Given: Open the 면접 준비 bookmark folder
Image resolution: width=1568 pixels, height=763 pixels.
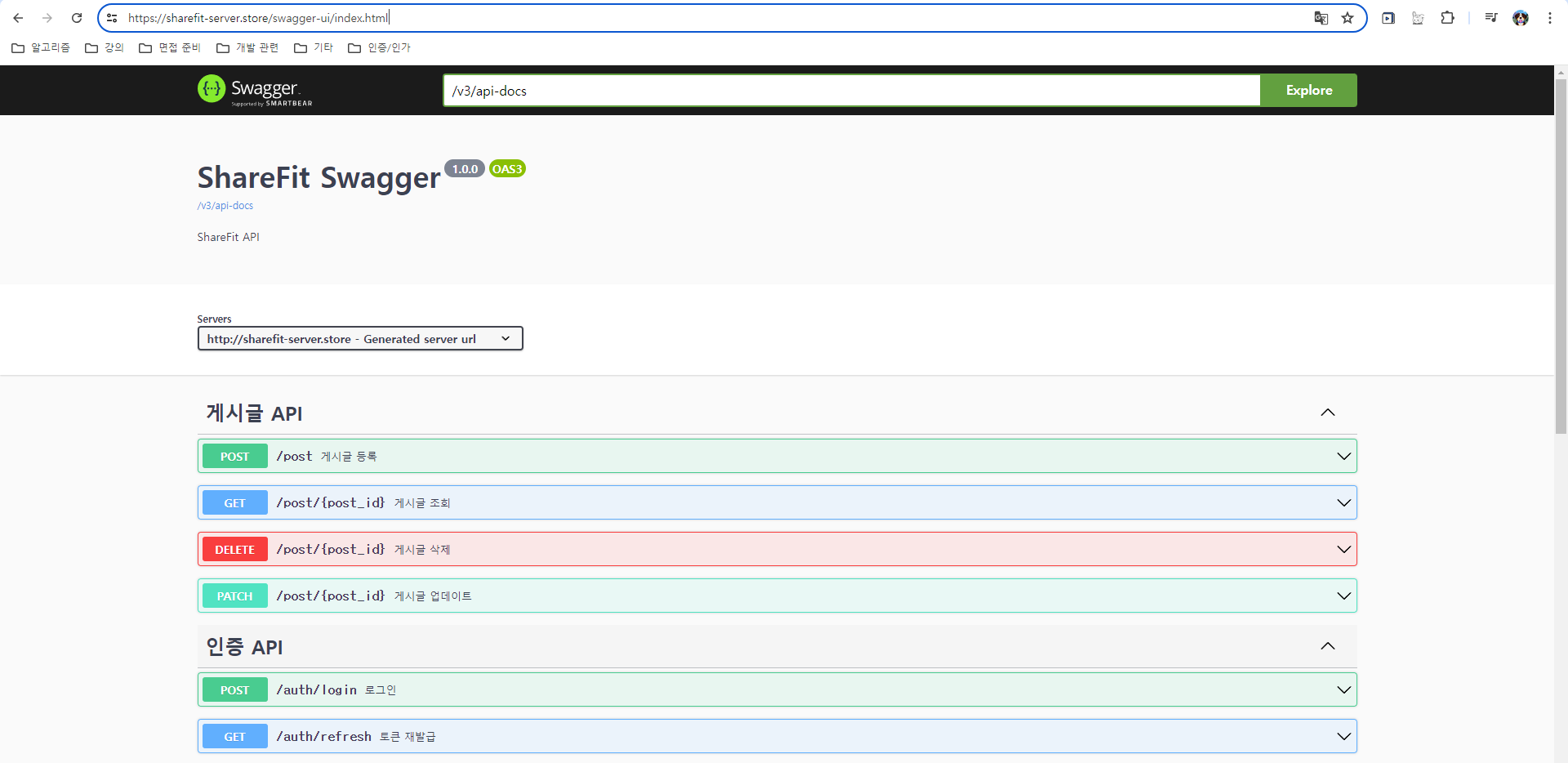Looking at the screenshot, I should [170, 48].
